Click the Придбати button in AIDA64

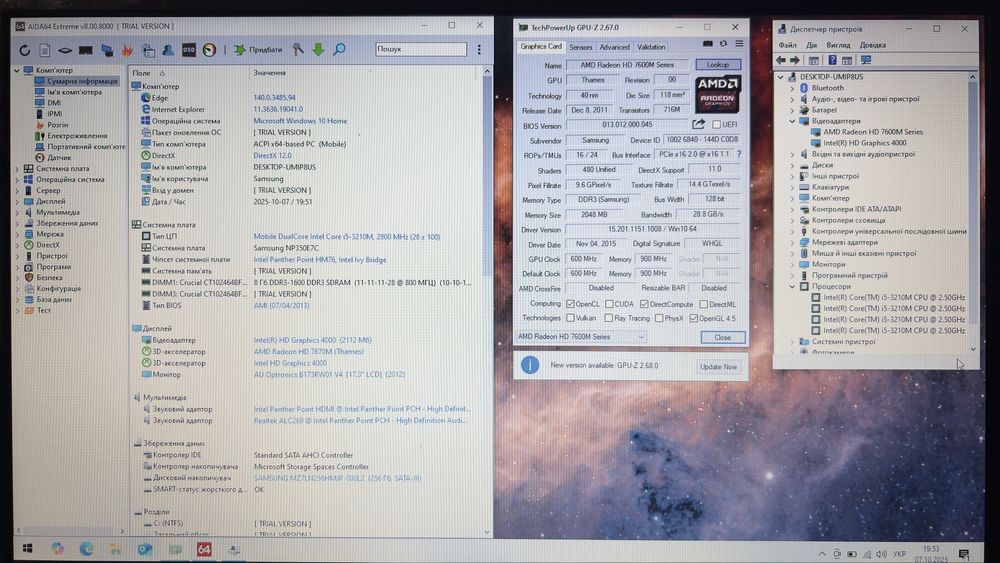[x=258, y=49]
